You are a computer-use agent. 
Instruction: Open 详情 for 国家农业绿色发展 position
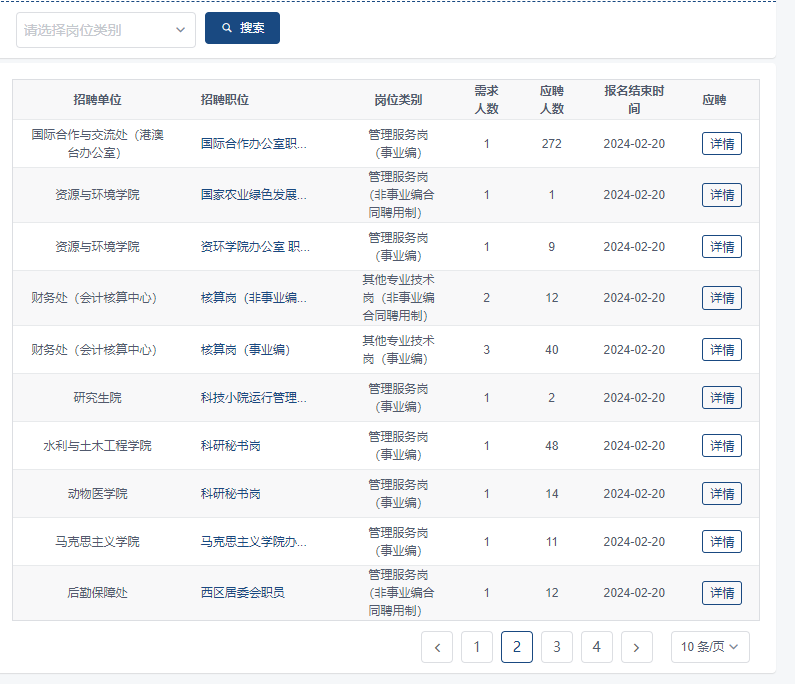click(721, 195)
